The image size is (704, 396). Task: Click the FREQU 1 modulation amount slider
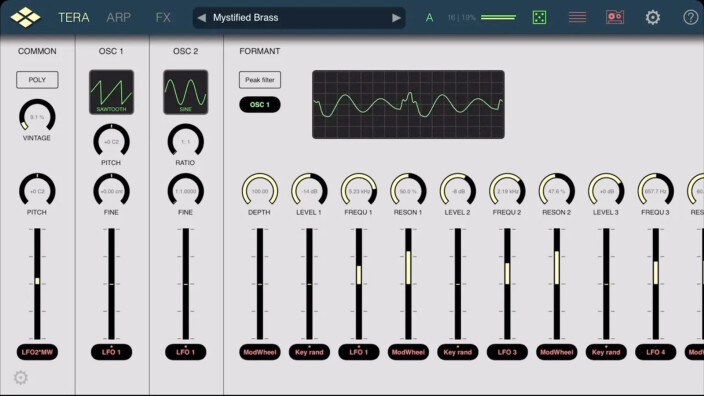(x=359, y=284)
